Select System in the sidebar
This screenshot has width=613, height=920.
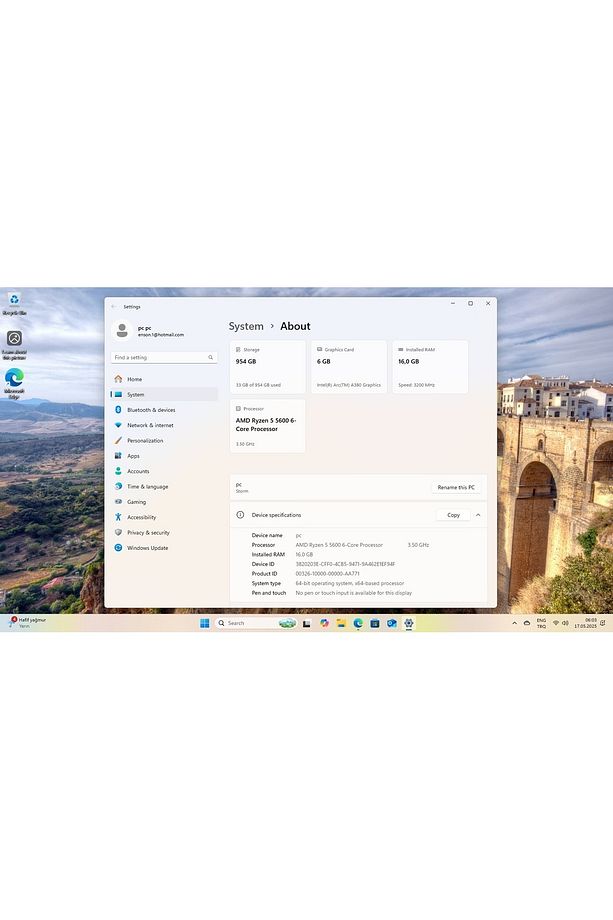[x=164, y=394]
